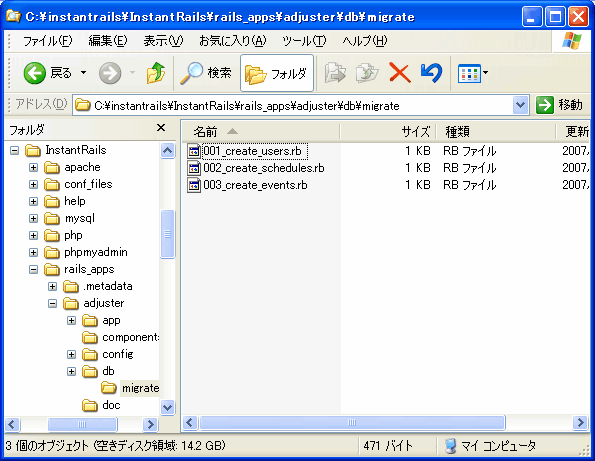Go up one folder level icon
This screenshot has width=595, height=461.
coord(156,73)
